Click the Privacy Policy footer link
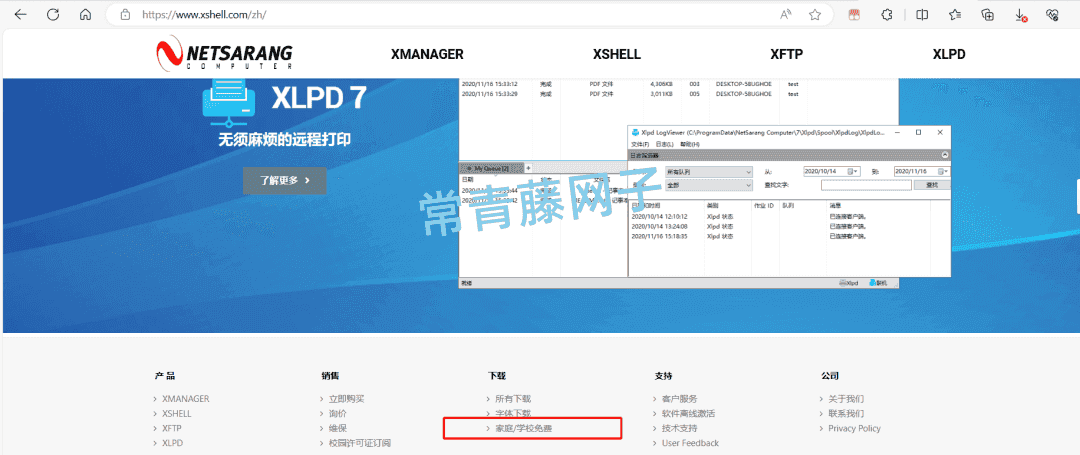This screenshot has width=1080, height=455. tap(854, 428)
